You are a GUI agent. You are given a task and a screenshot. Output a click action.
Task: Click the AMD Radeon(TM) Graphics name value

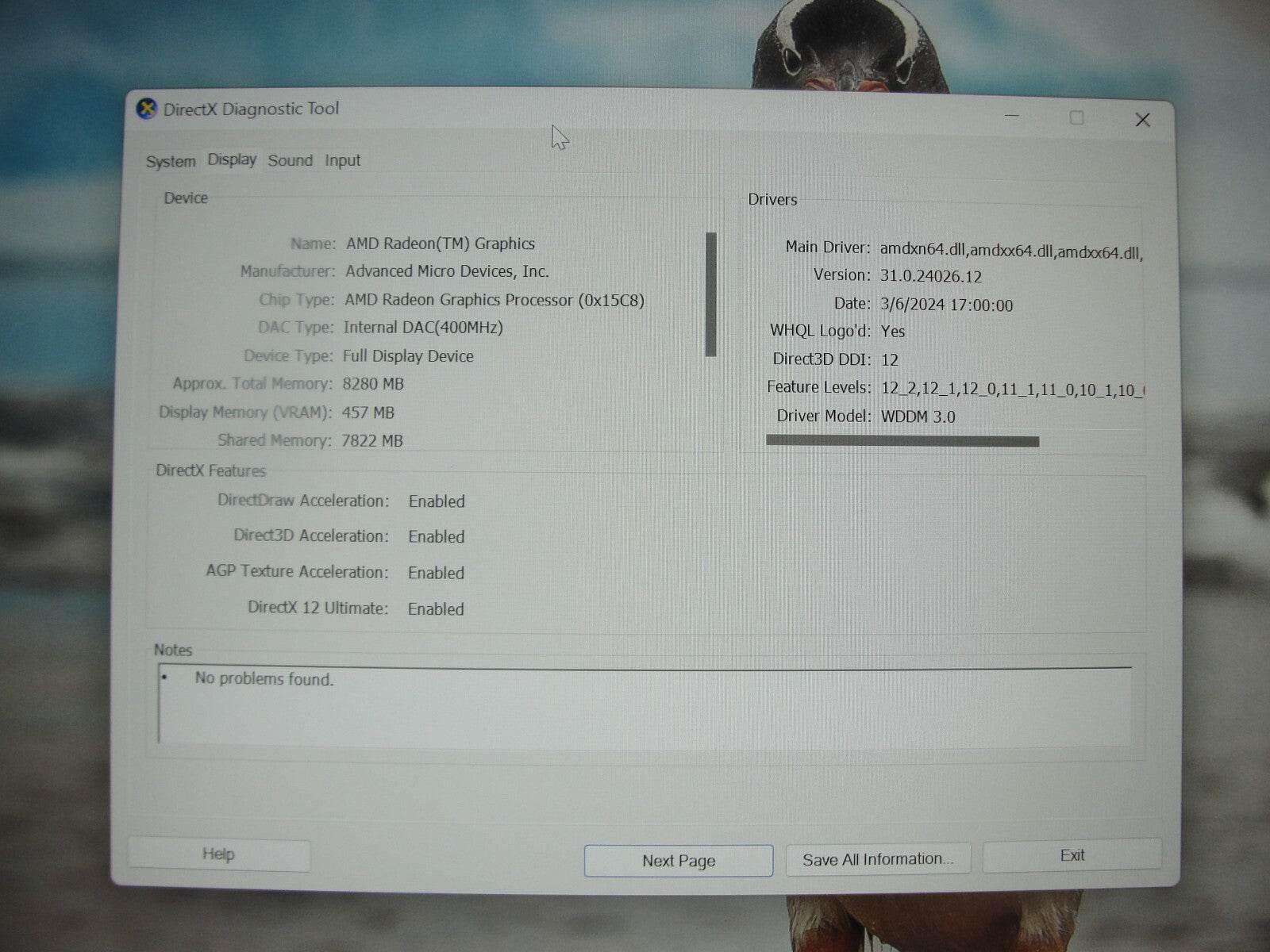pos(441,244)
